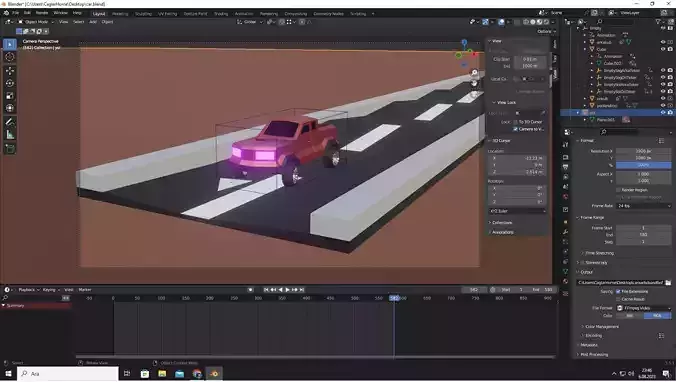The image size is (676, 382).
Task: Open the Render menu
Action: (x=42, y=13)
